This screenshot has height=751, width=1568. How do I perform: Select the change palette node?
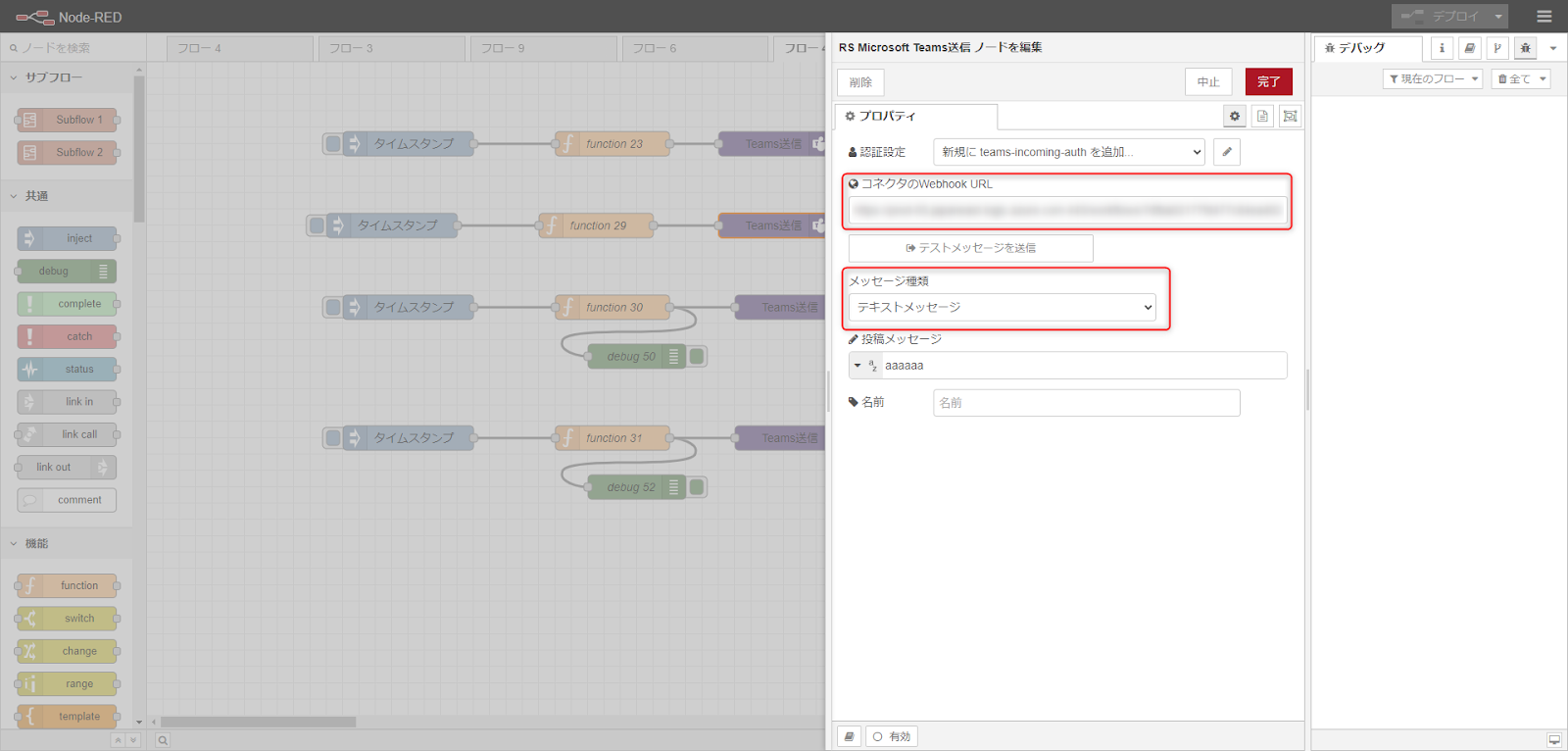67,651
